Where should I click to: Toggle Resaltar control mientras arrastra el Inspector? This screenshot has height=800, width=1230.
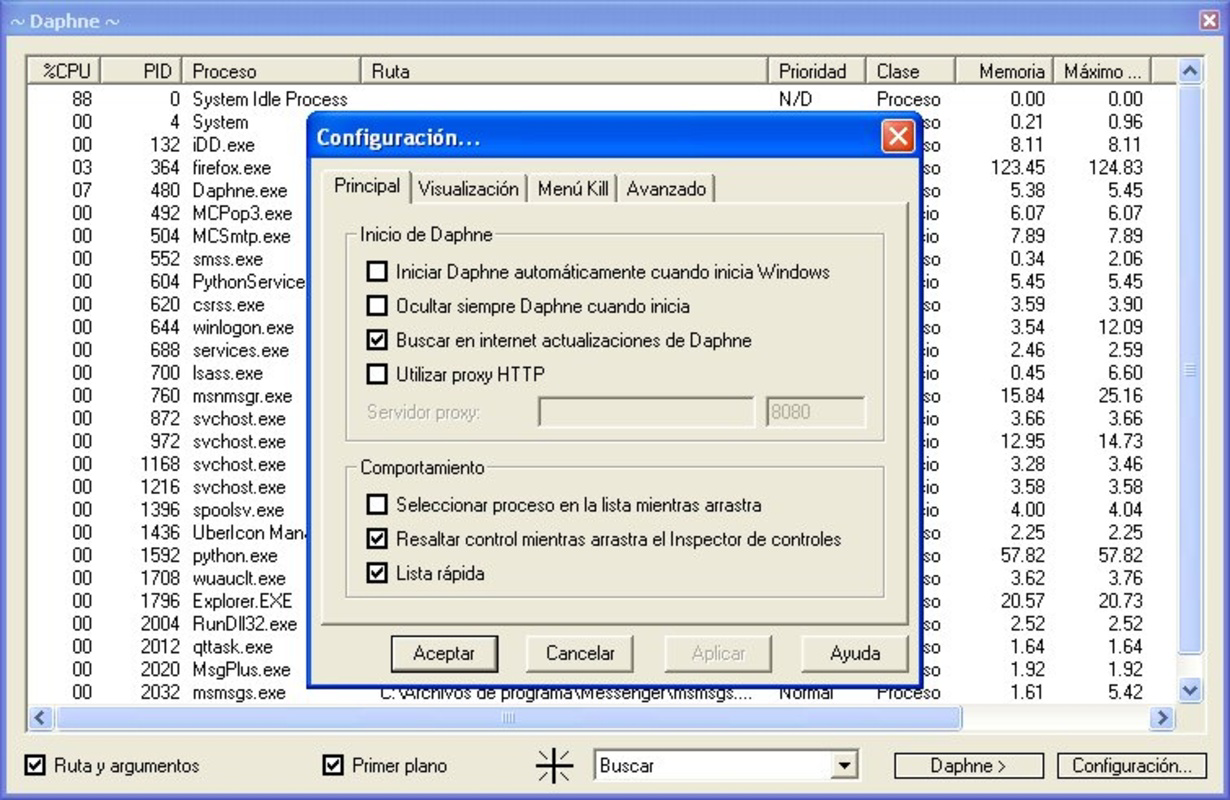pos(376,539)
